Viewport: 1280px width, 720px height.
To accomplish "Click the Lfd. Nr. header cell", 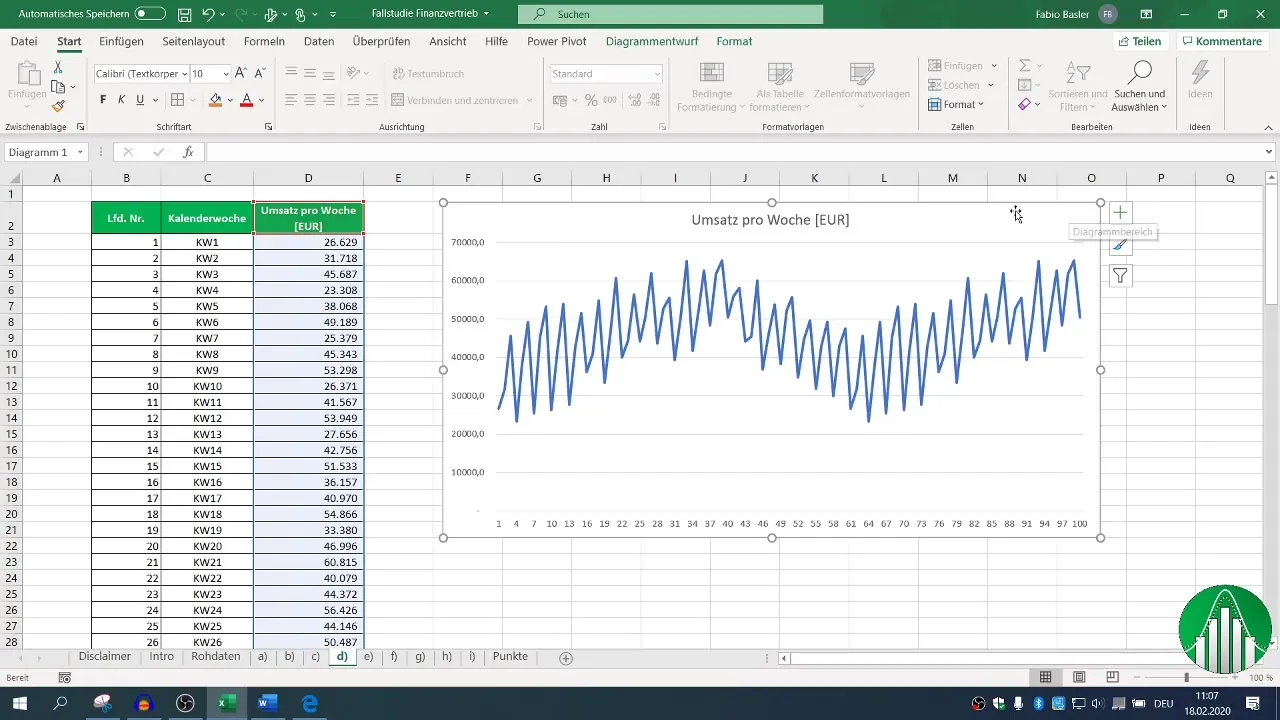I will tap(126, 218).
